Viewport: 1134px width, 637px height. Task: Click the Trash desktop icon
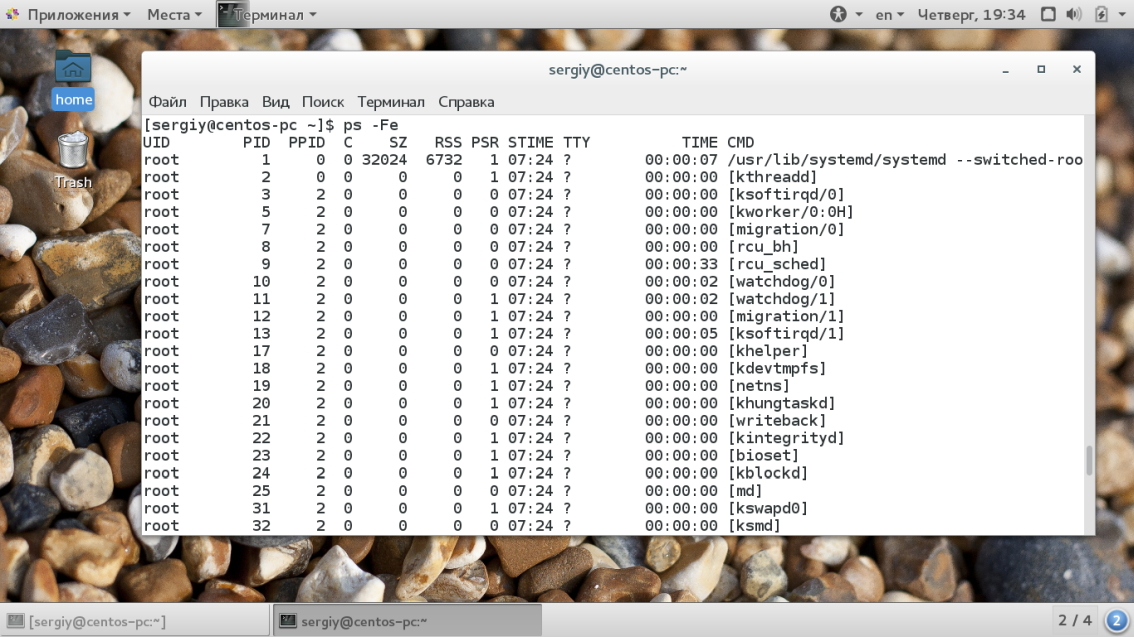(x=73, y=160)
